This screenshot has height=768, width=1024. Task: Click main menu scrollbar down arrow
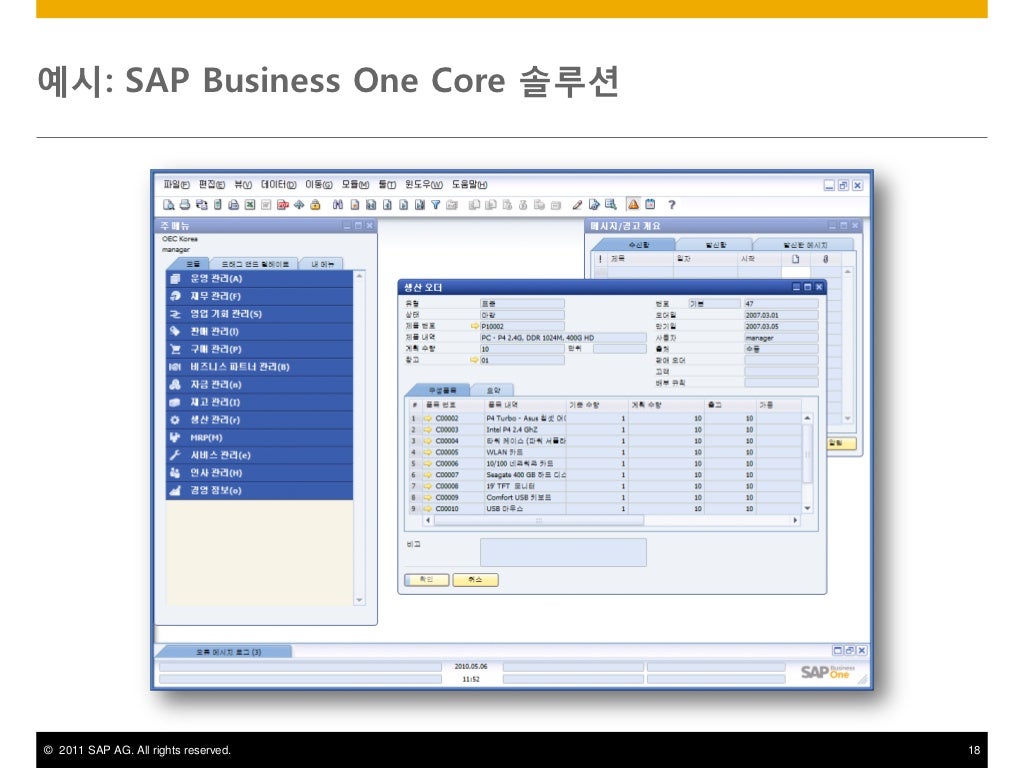[359, 600]
